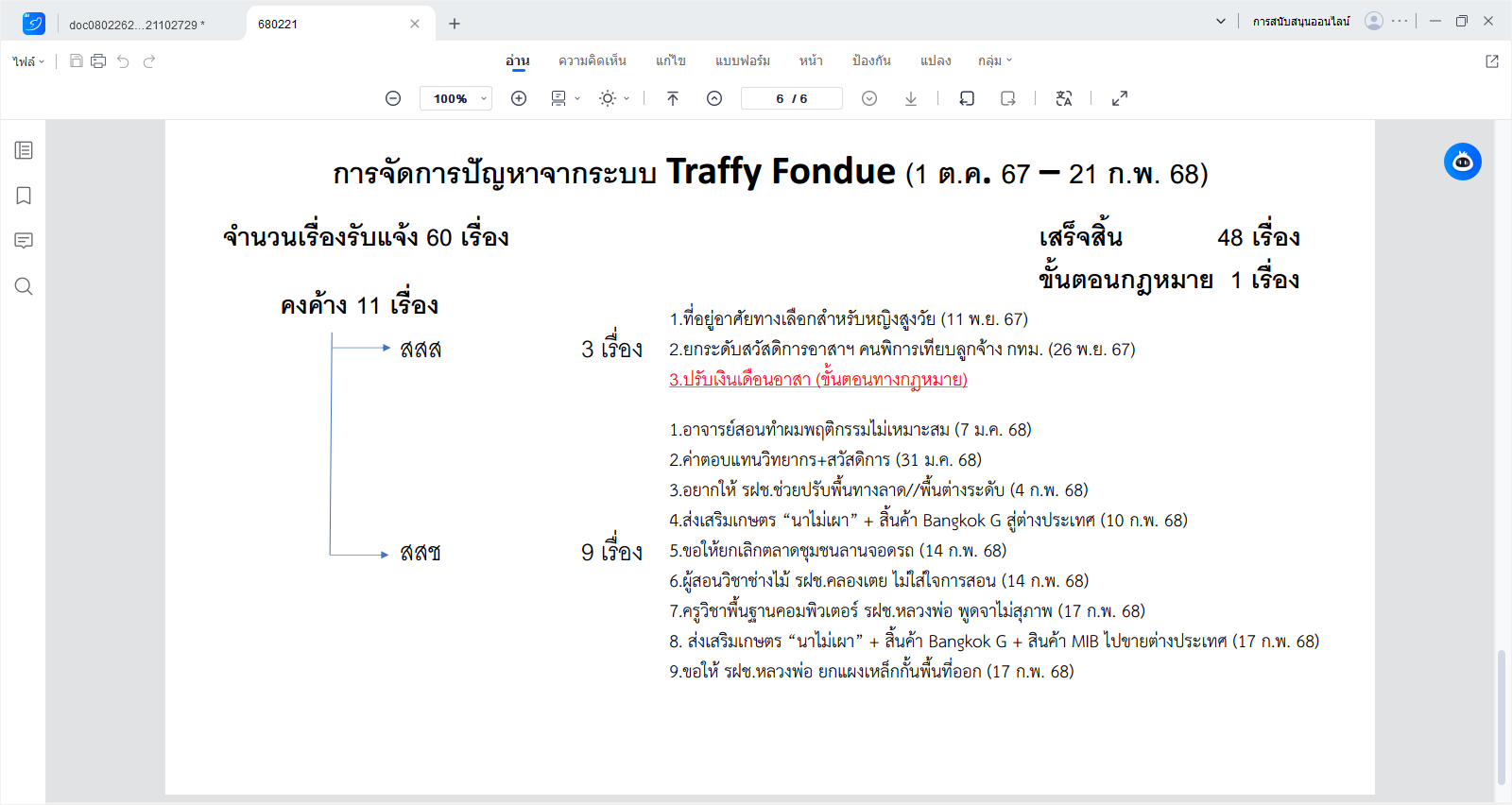Viewport: 1512px width, 805px height.
Task: Undo the last action
Action: [x=123, y=61]
